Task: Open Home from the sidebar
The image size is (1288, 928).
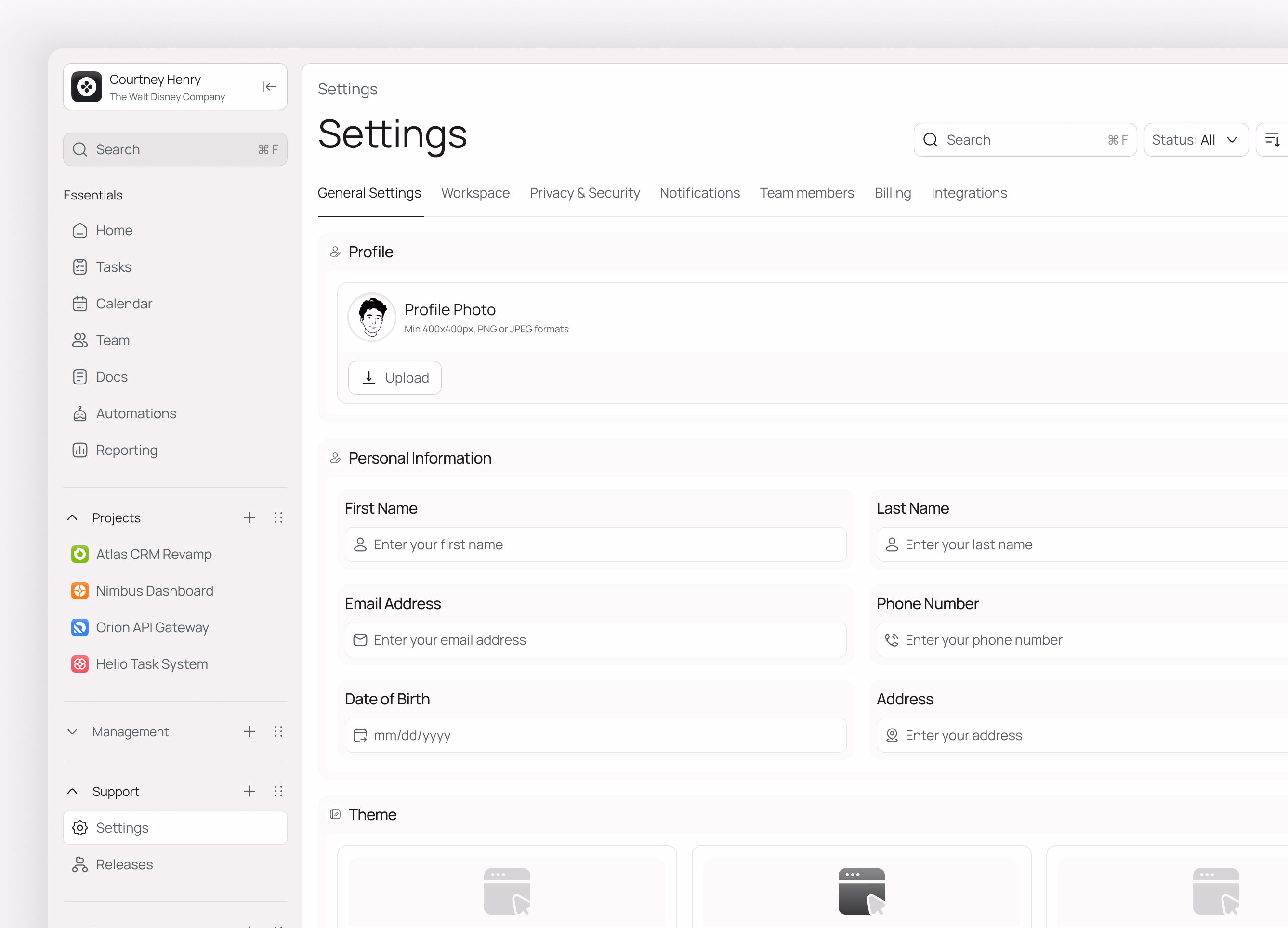Action: [x=175, y=231]
